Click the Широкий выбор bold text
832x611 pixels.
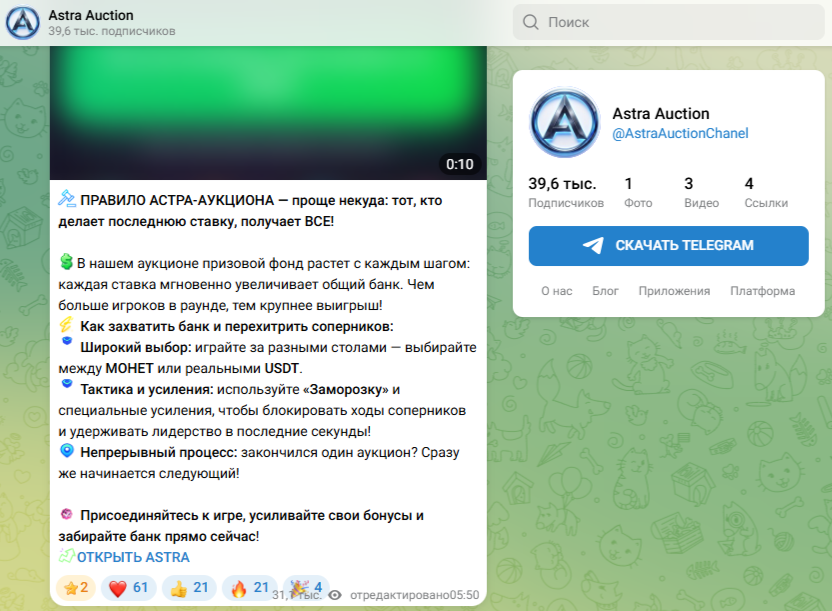coord(135,347)
